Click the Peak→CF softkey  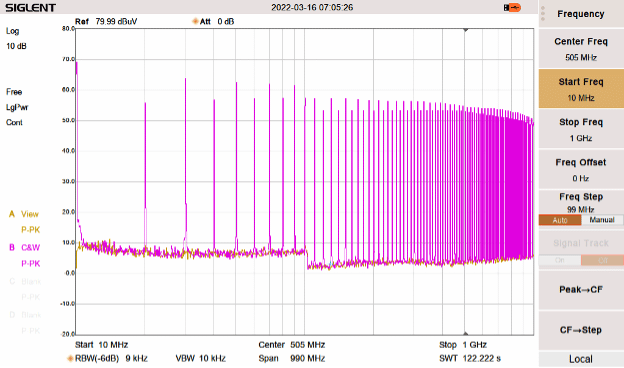[581, 290]
